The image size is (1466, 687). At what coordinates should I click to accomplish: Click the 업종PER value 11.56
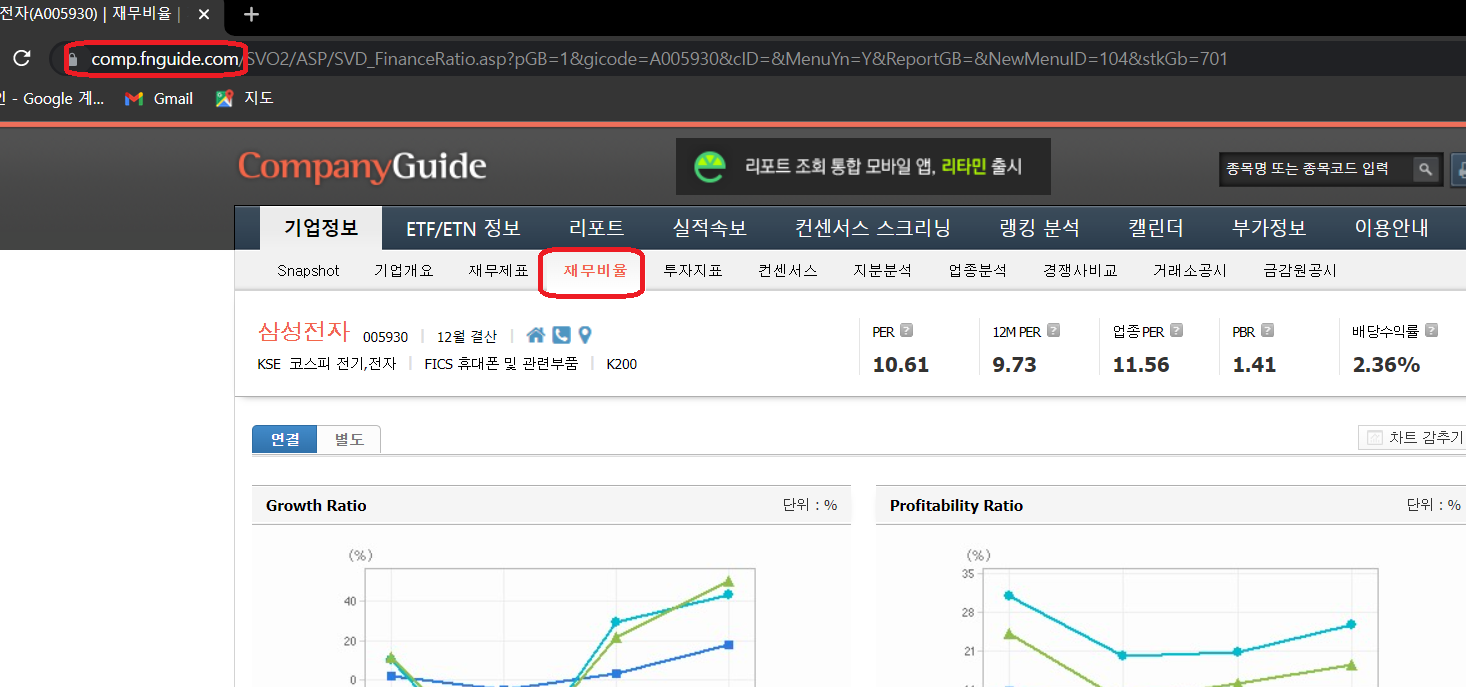(x=1141, y=365)
